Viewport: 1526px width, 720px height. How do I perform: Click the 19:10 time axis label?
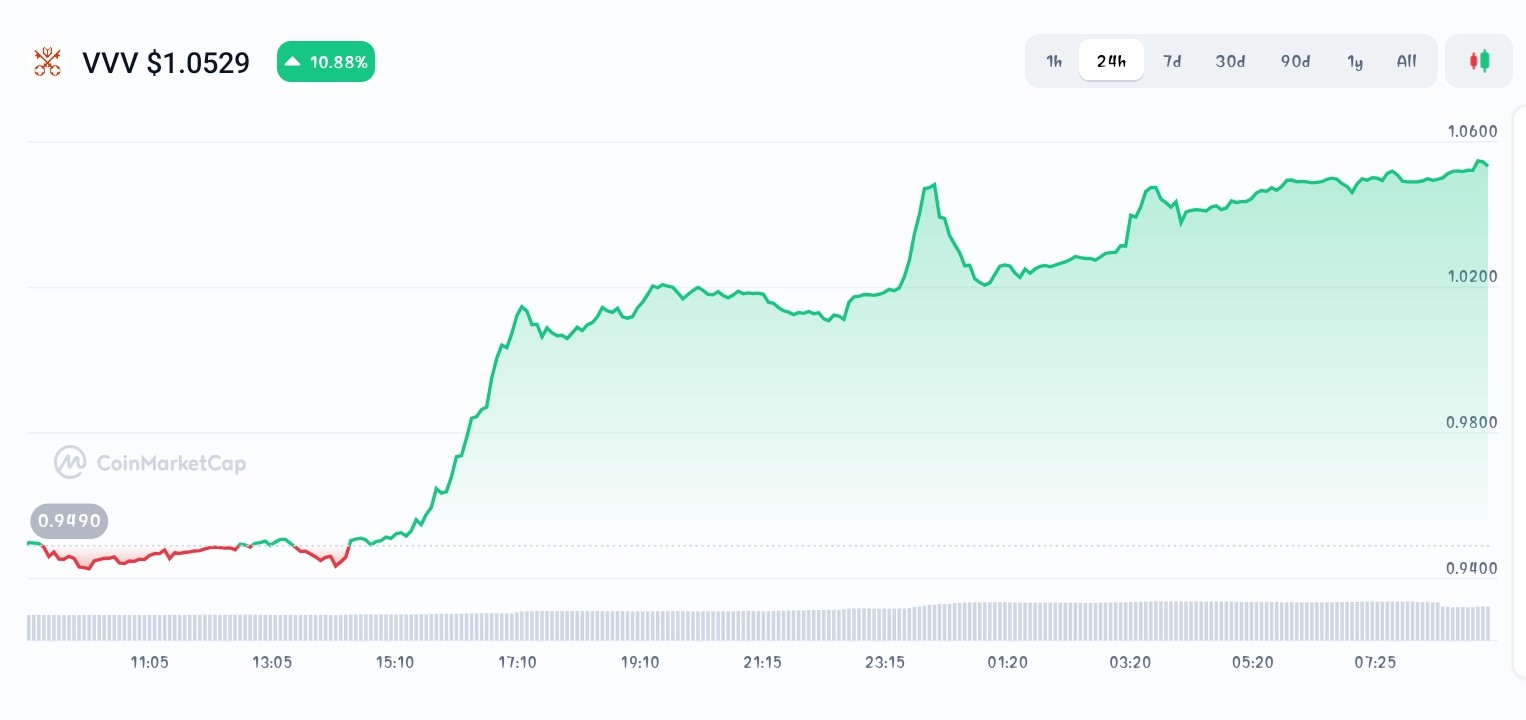(639, 662)
